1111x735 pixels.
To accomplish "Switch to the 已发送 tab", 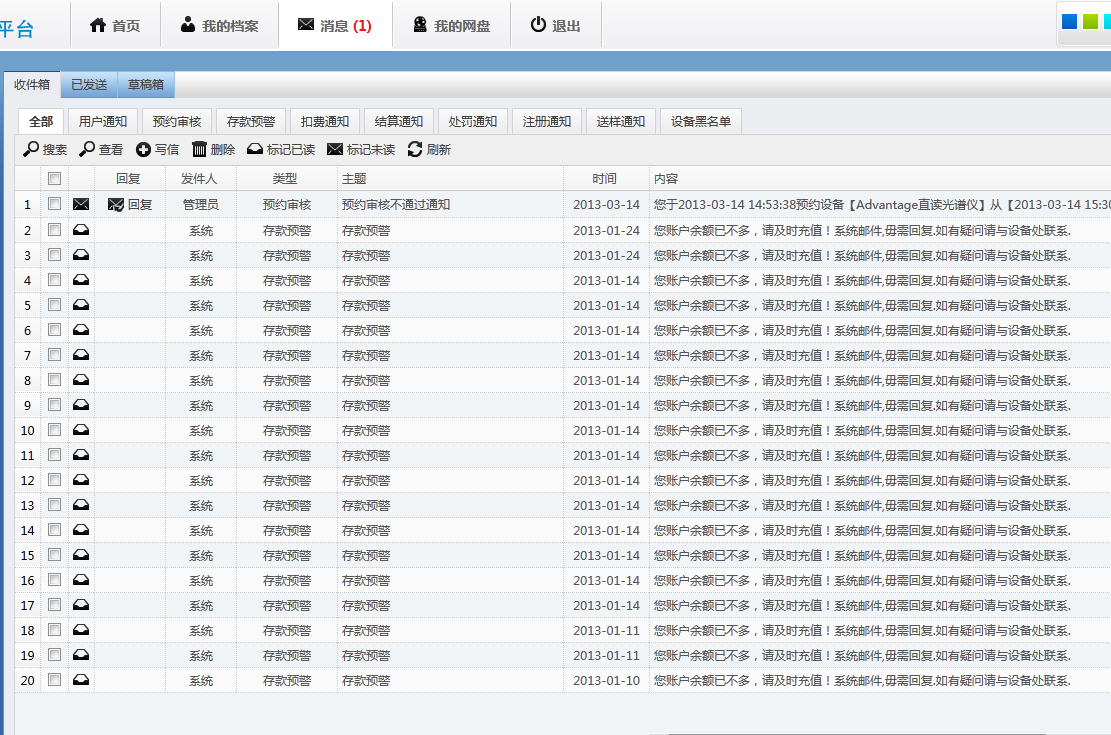I will click(x=89, y=85).
